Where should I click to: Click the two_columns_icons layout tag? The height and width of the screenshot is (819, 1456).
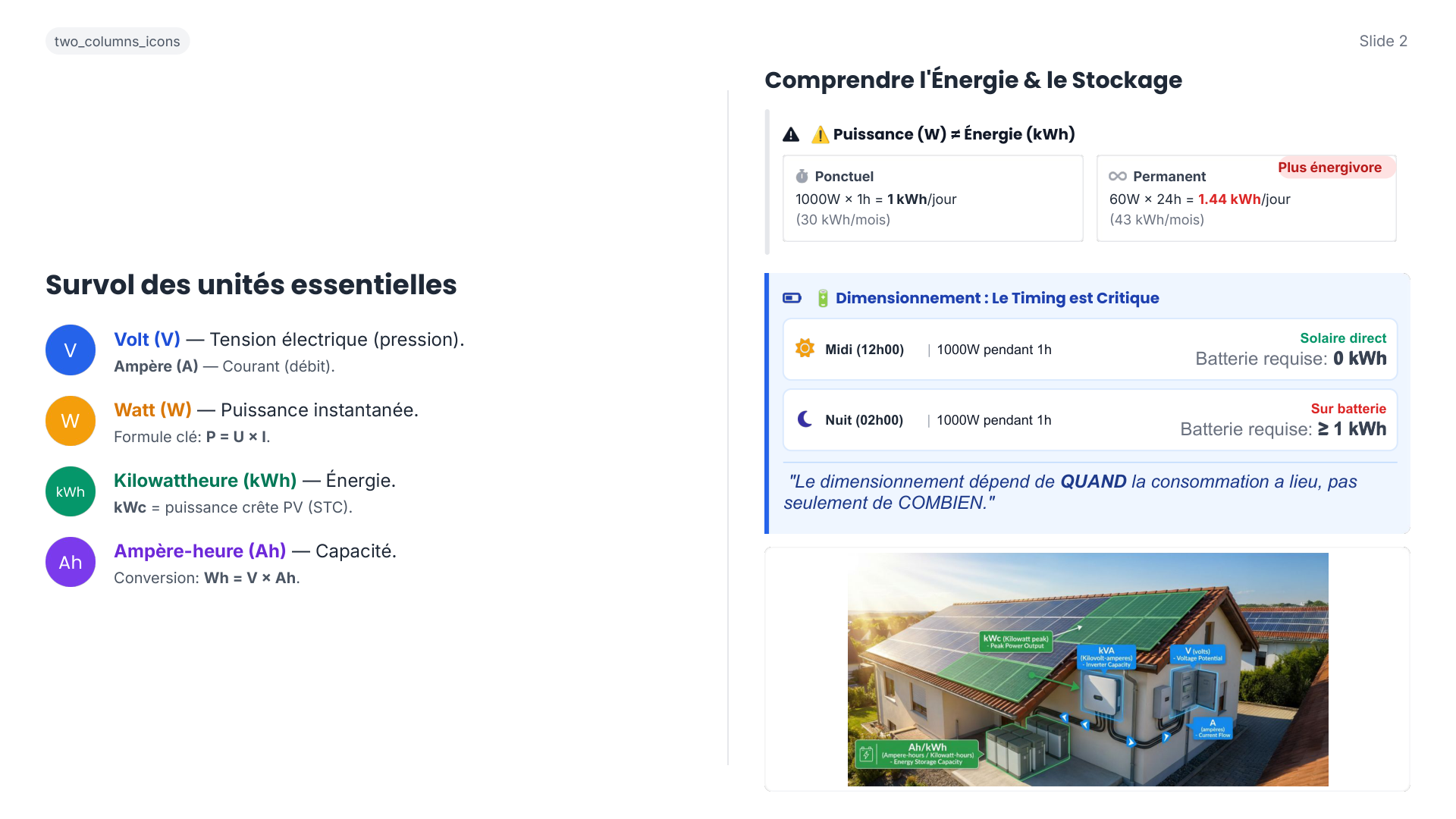(118, 41)
